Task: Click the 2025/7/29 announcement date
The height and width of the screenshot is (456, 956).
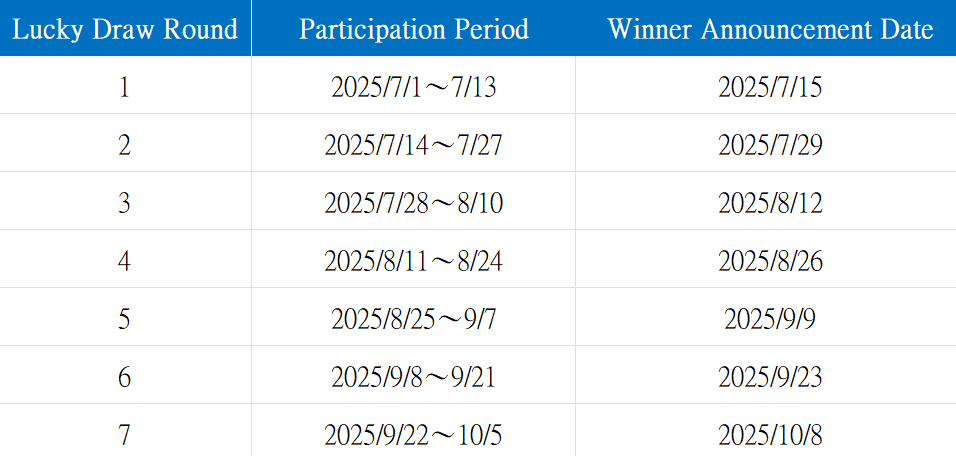Action: (x=770, y=145)
